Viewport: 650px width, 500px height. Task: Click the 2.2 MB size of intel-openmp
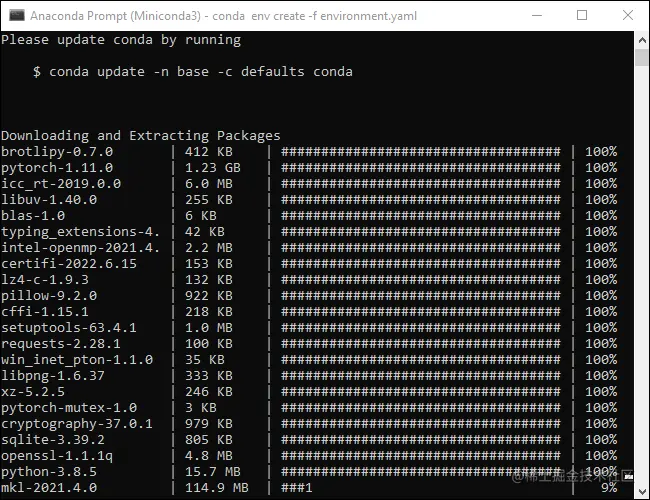point(209,248)
